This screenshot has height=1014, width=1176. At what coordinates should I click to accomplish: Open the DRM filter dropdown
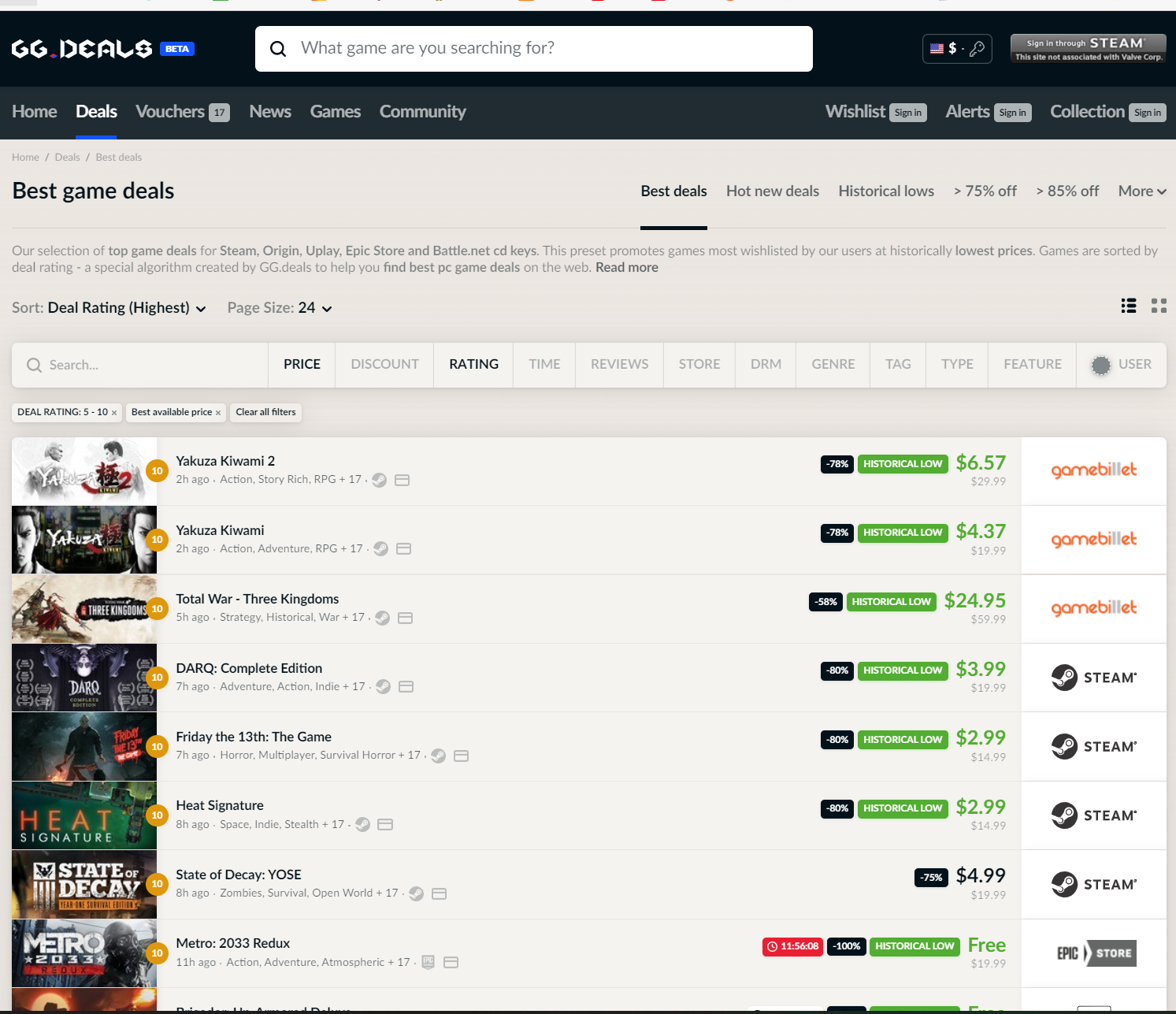[x=766, y=365]
